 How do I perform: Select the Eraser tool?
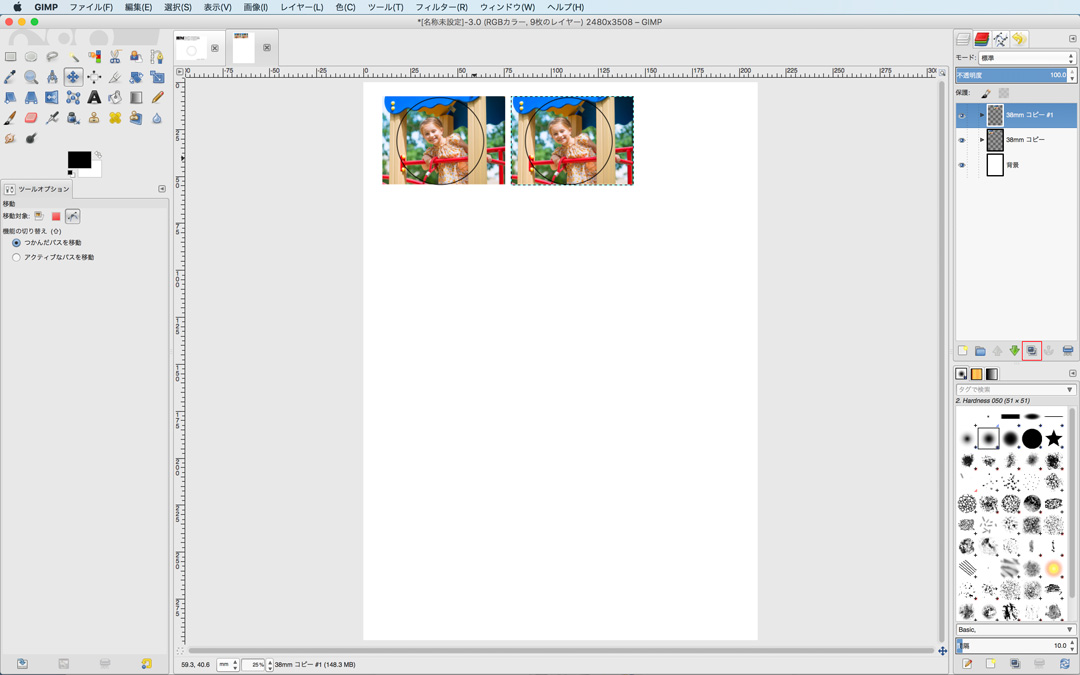(x=31, y=118)
